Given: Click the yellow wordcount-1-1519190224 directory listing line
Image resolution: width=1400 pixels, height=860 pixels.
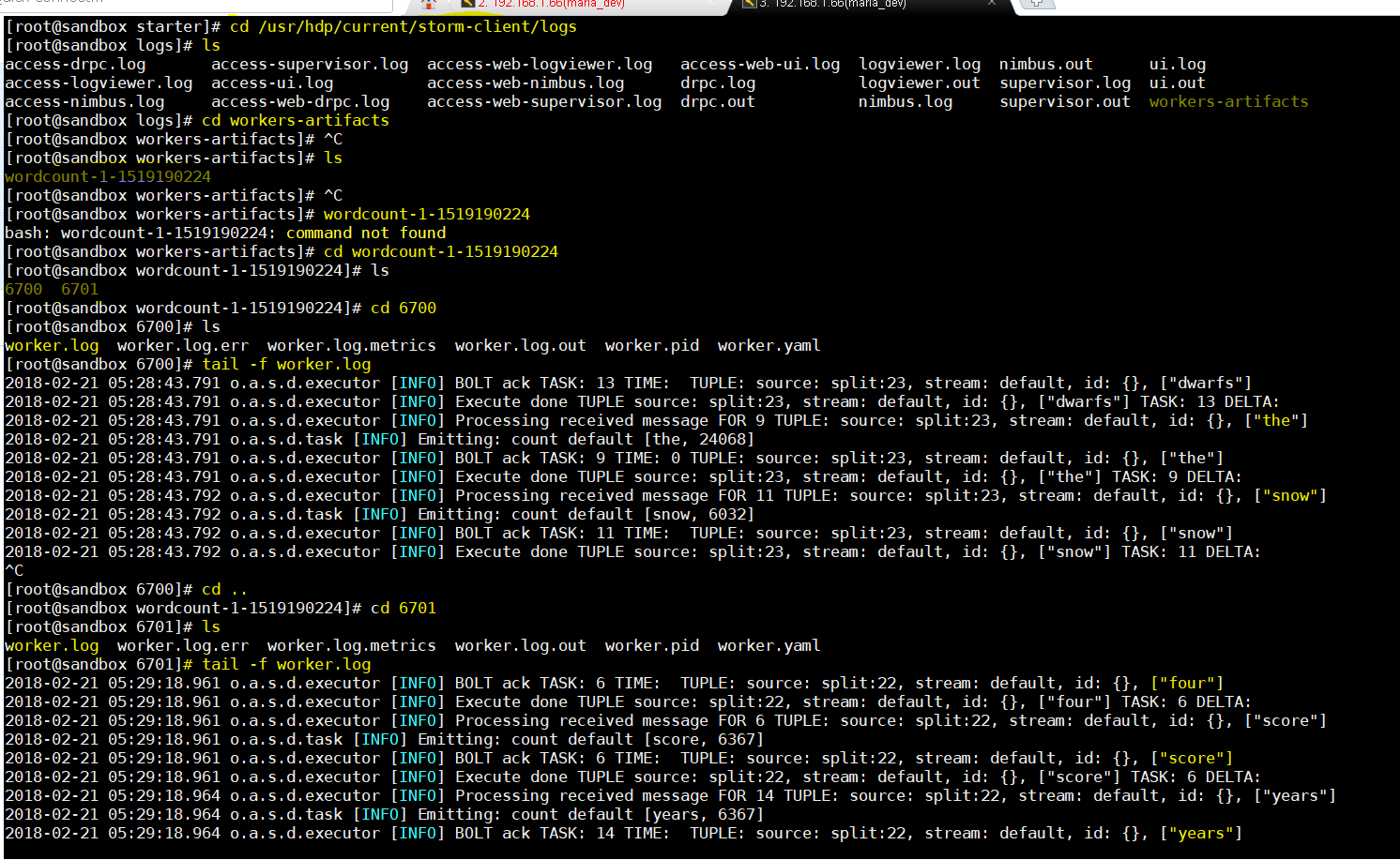Looking at the screenshot, I should pos(108,177).
